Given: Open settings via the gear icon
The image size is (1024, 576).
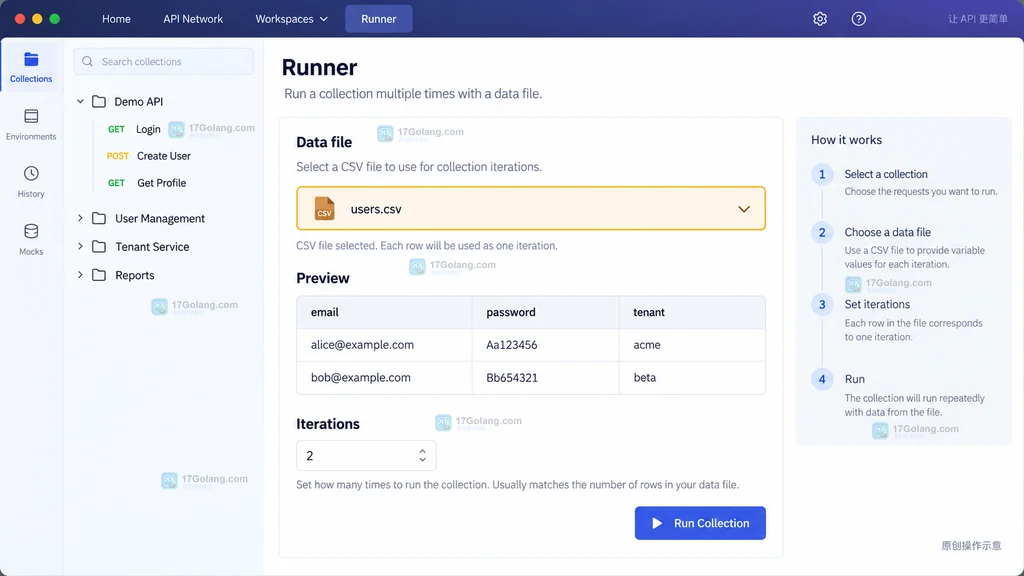Looking at the screenshot, I should [820, 19].
